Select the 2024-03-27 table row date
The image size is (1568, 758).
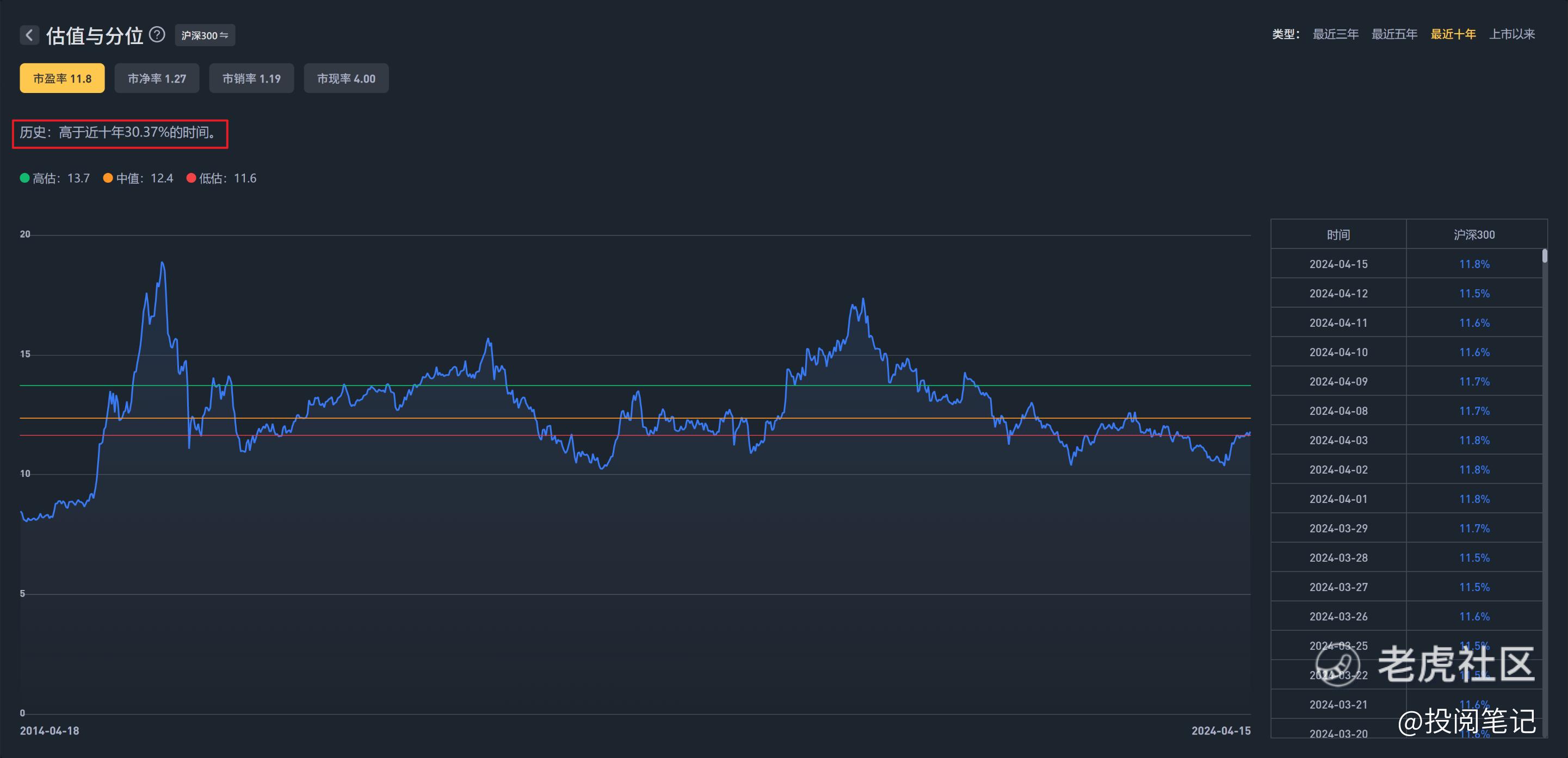click(x=1338, y=587)
